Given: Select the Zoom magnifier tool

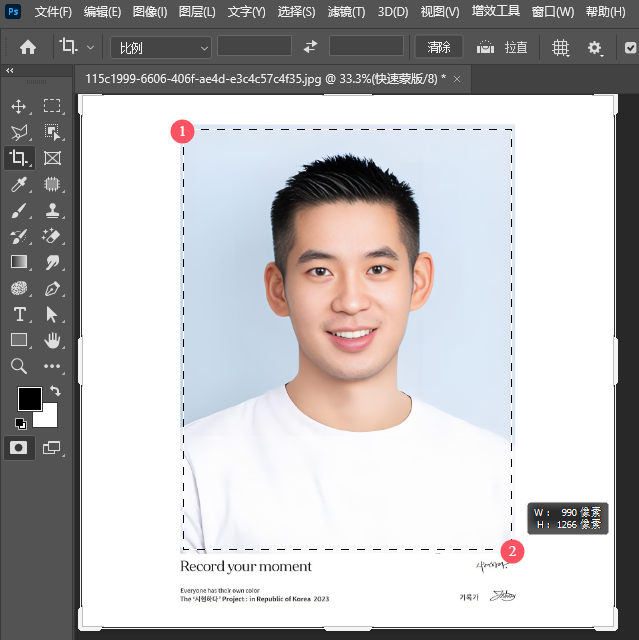Looking at the screenshot, I should [x=19, y=367].
